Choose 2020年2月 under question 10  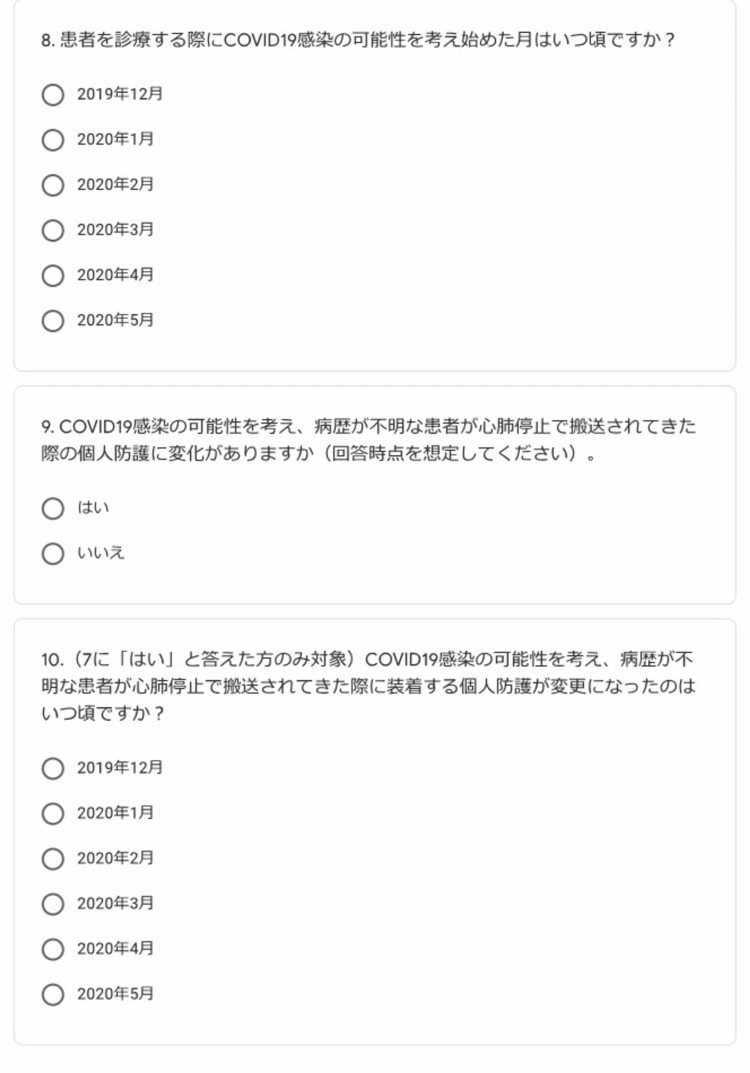point(53,859)
